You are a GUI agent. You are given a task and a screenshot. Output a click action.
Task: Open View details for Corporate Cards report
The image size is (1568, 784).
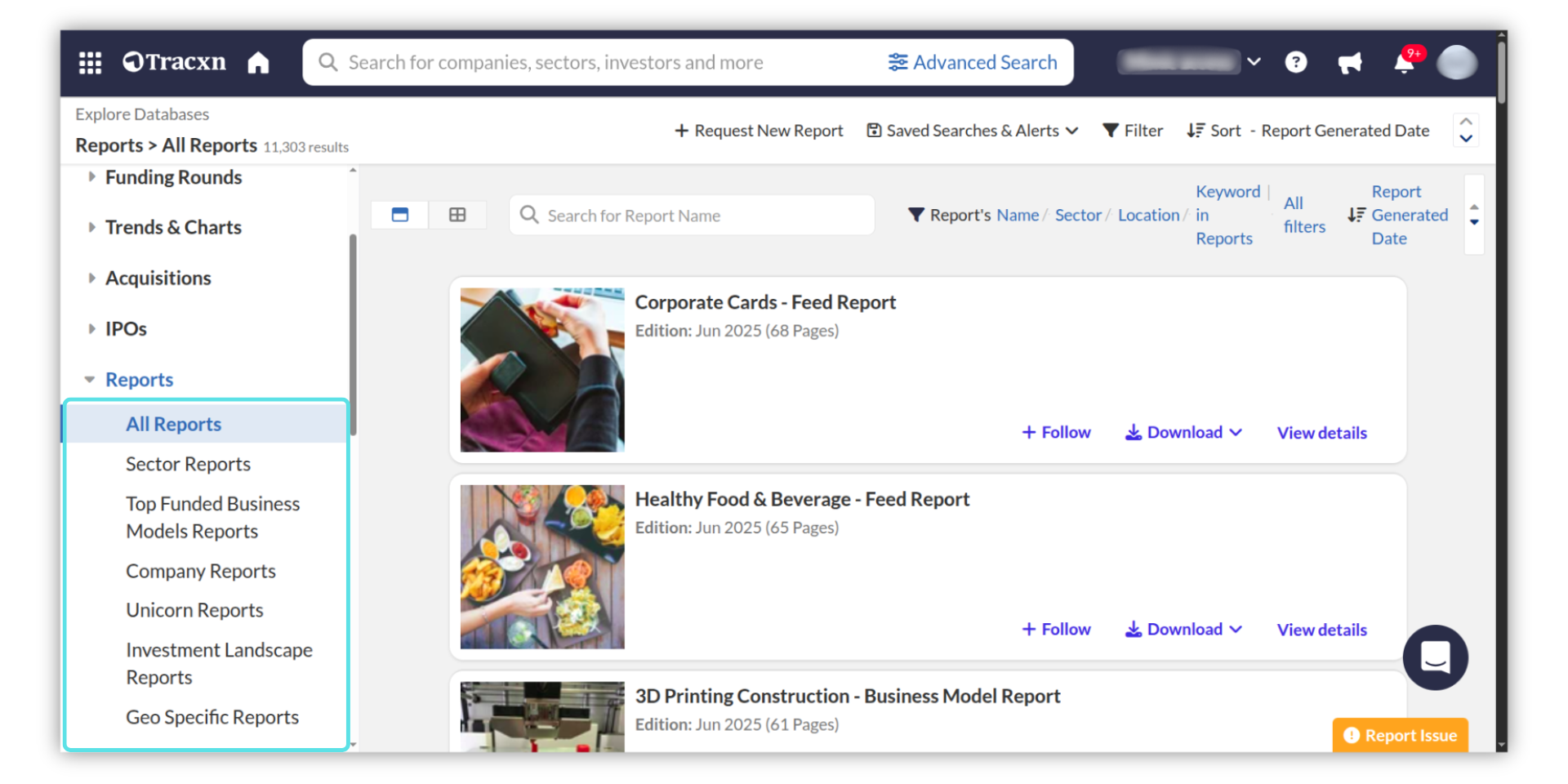point(1321,433)
